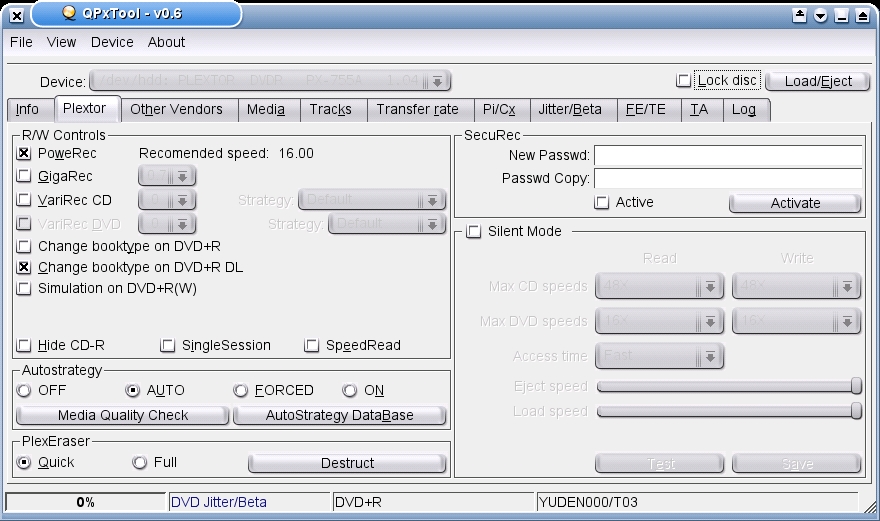880x521 pixels.
Task: Click the Passwd Copy input field
Action: tap(728, 179)
